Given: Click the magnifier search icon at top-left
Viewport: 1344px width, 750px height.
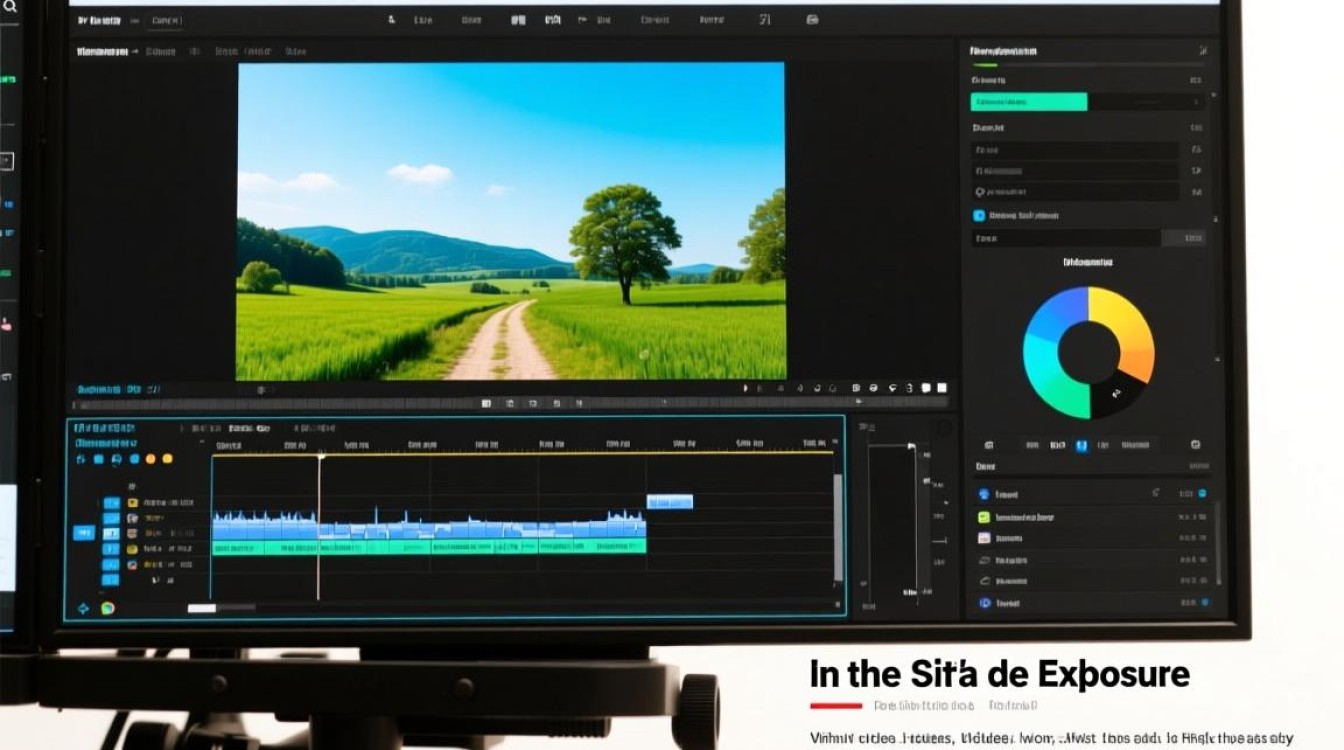Looking at the screenshot, I should [11, 7].
